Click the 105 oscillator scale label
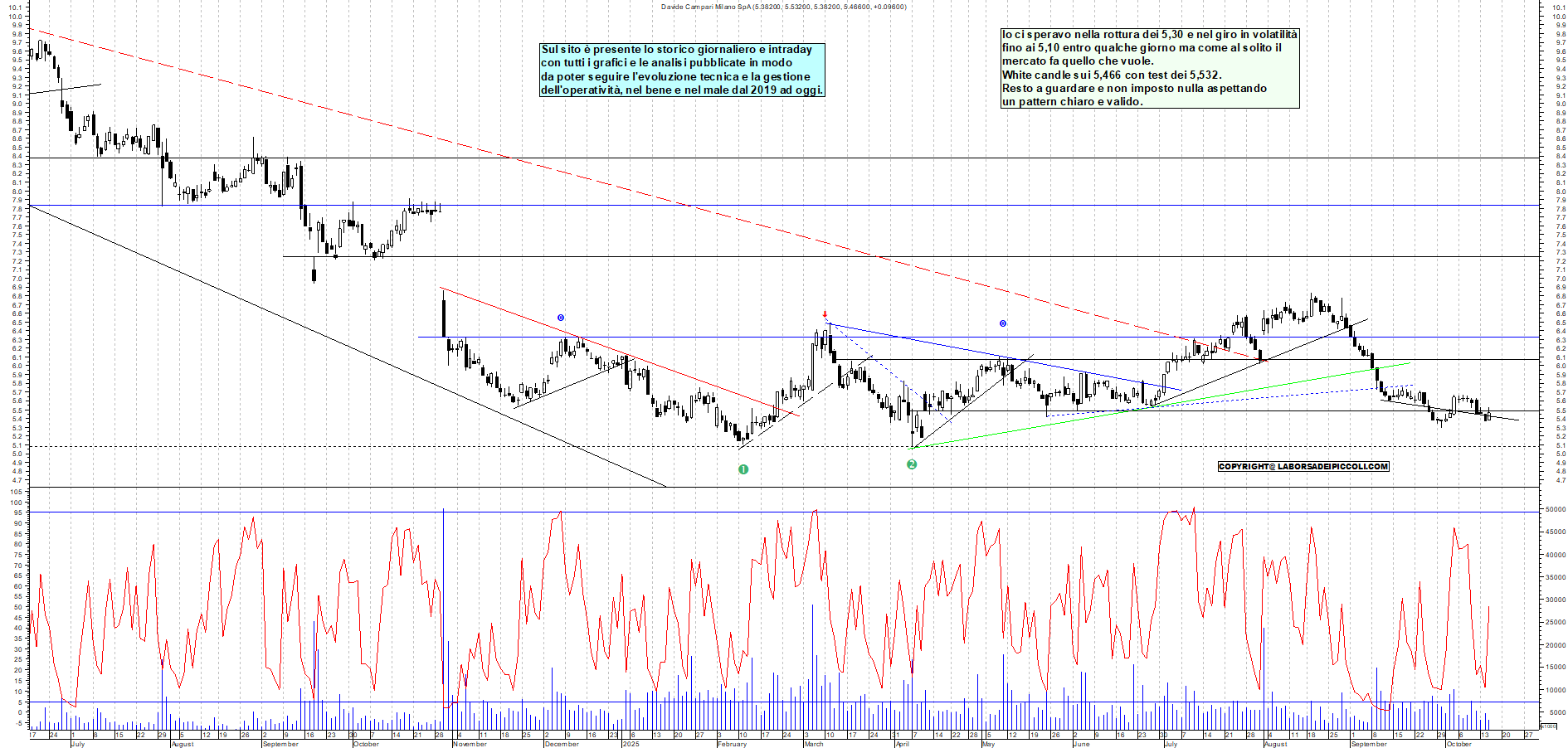This screenshot has width=1568, height=748. tap(16, 492)
